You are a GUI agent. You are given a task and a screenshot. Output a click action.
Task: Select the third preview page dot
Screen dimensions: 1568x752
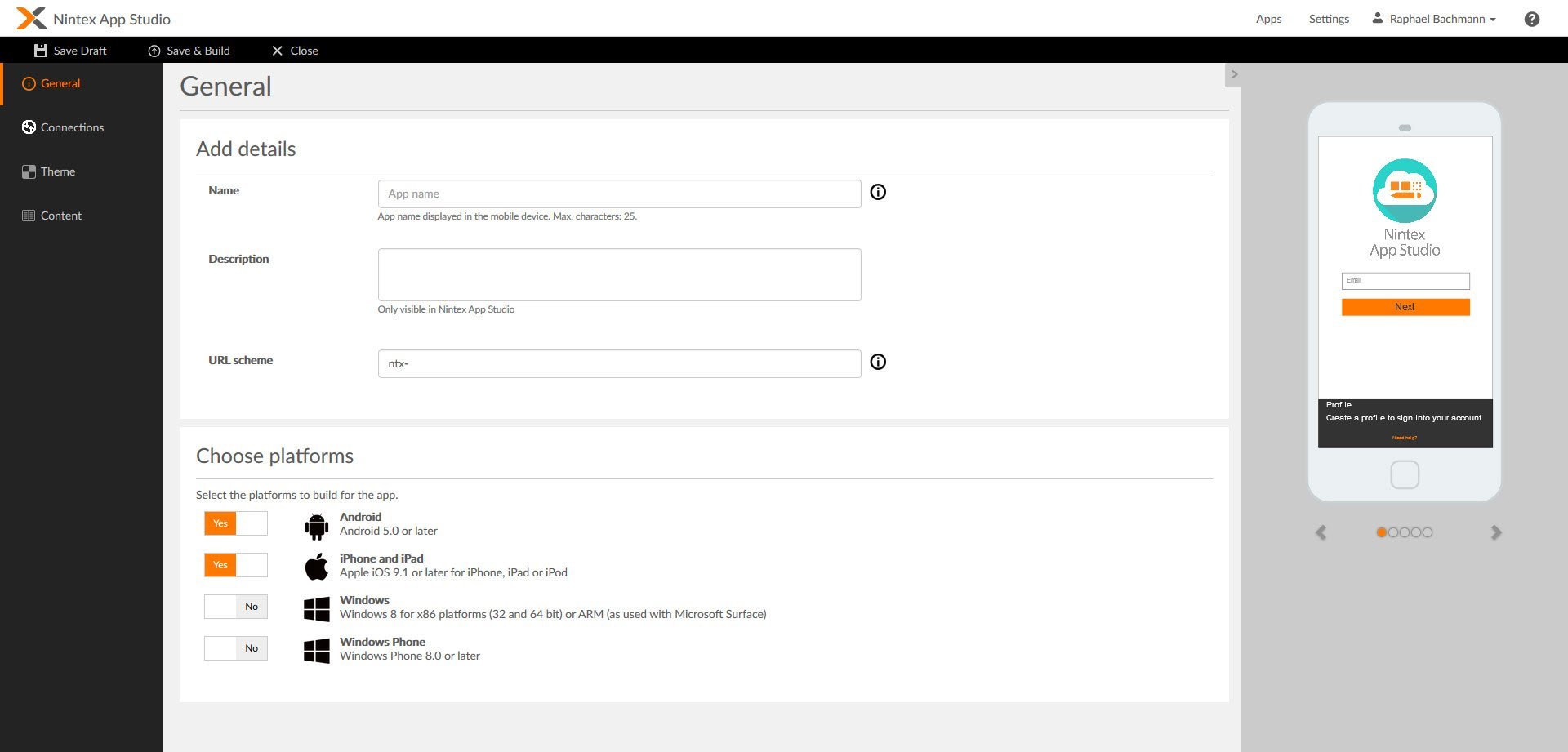click(1405, 532)
